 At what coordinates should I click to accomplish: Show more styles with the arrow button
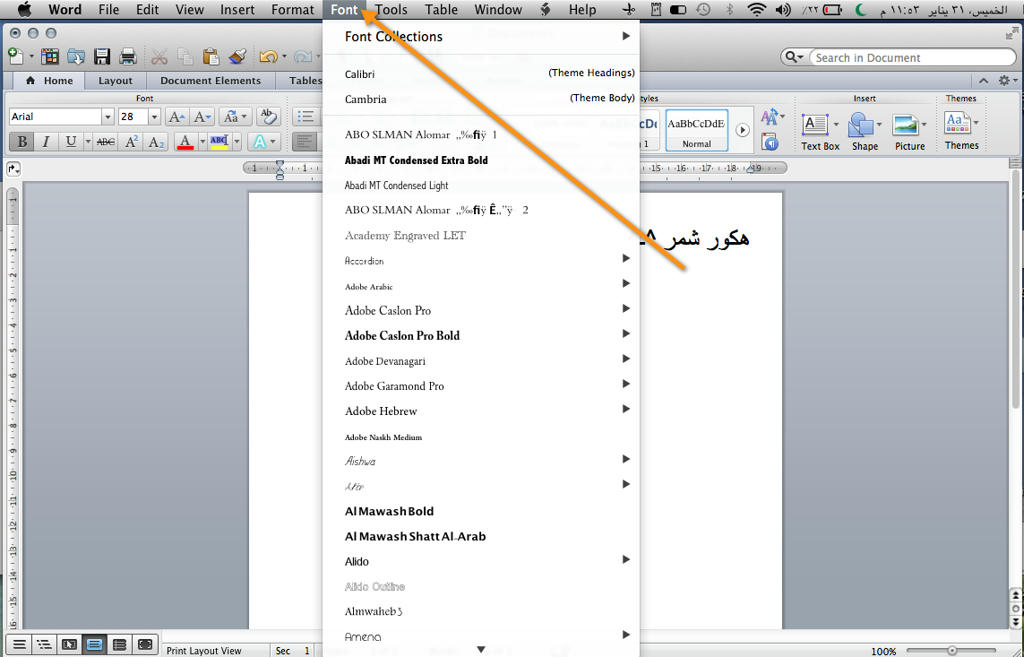743,130
